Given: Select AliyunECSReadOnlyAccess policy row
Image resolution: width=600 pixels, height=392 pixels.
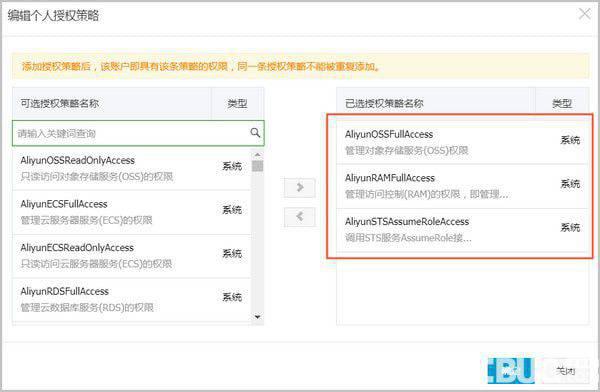Looking at the screenshot, I should pyautogui.click(x=132, y=256).
